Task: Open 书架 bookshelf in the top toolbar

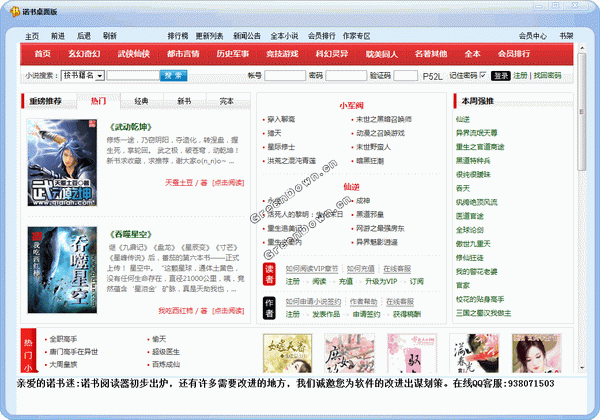Action: (566, 36)
